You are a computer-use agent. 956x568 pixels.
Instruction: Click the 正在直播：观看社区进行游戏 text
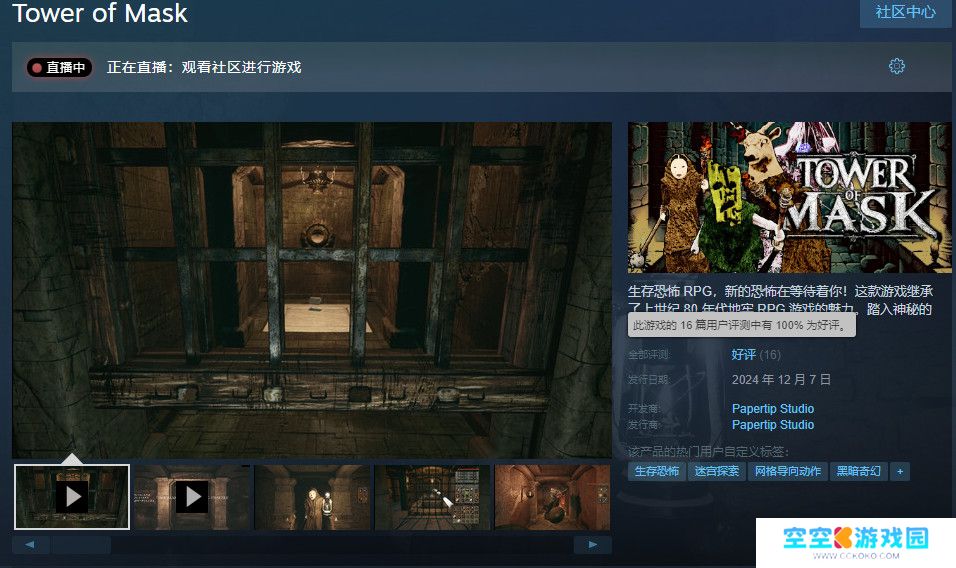(x=204, y=68)
